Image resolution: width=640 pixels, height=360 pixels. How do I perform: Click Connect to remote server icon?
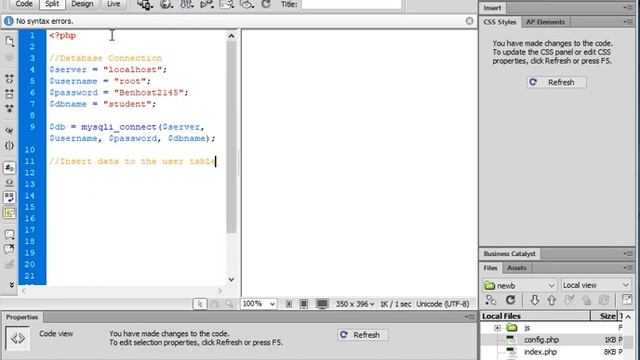point(491,300)
